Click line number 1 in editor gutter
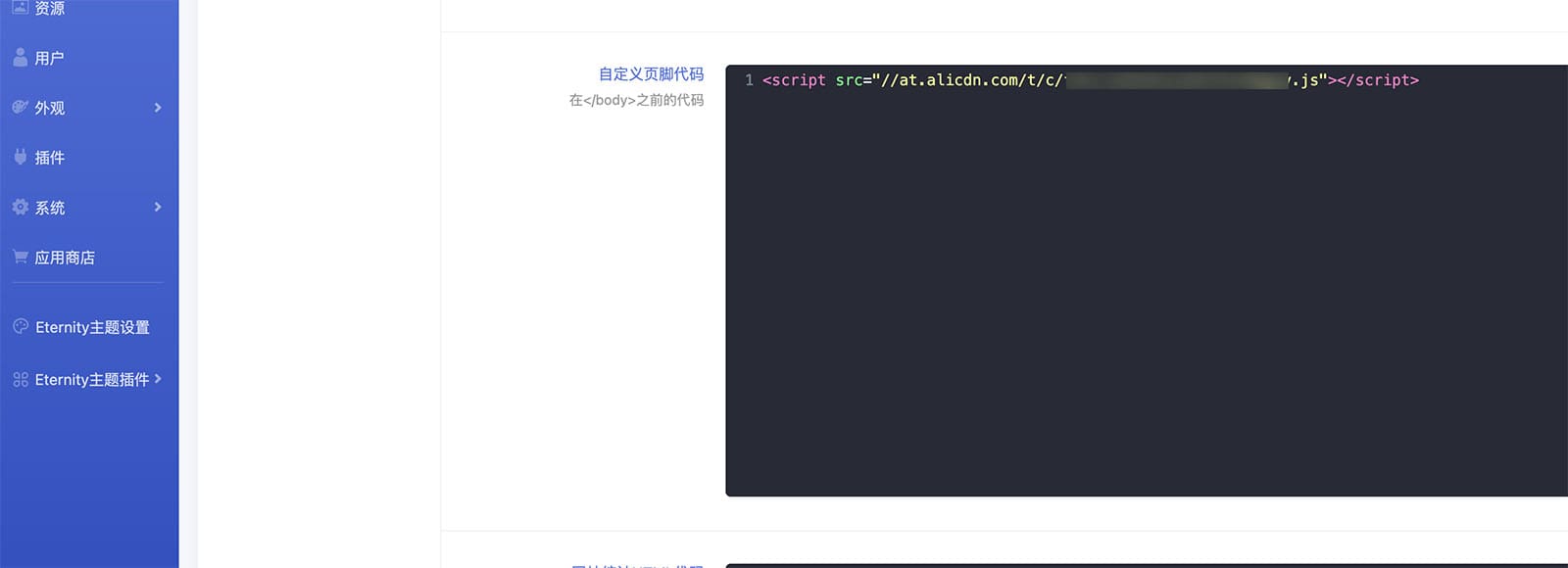 [749, 80]
